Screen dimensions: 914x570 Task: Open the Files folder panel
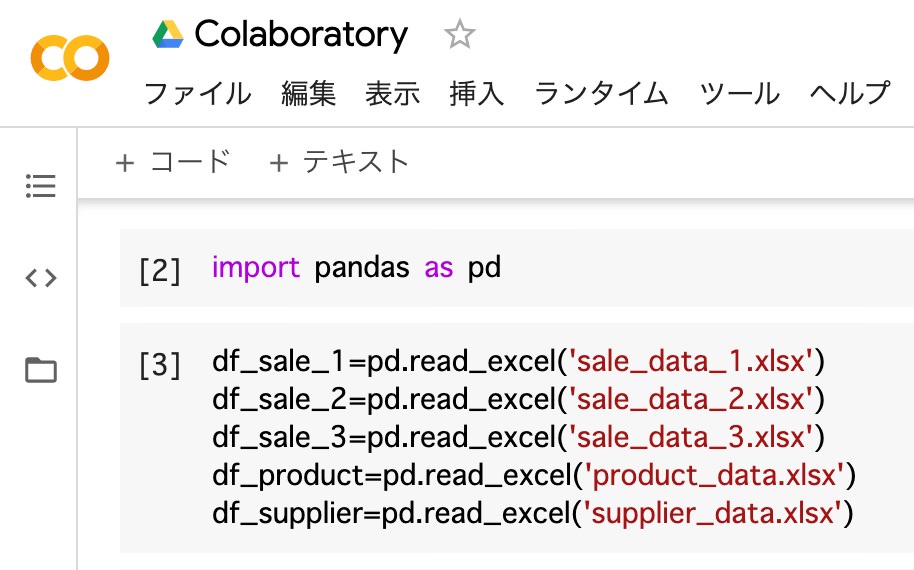[x=41, y=370]
